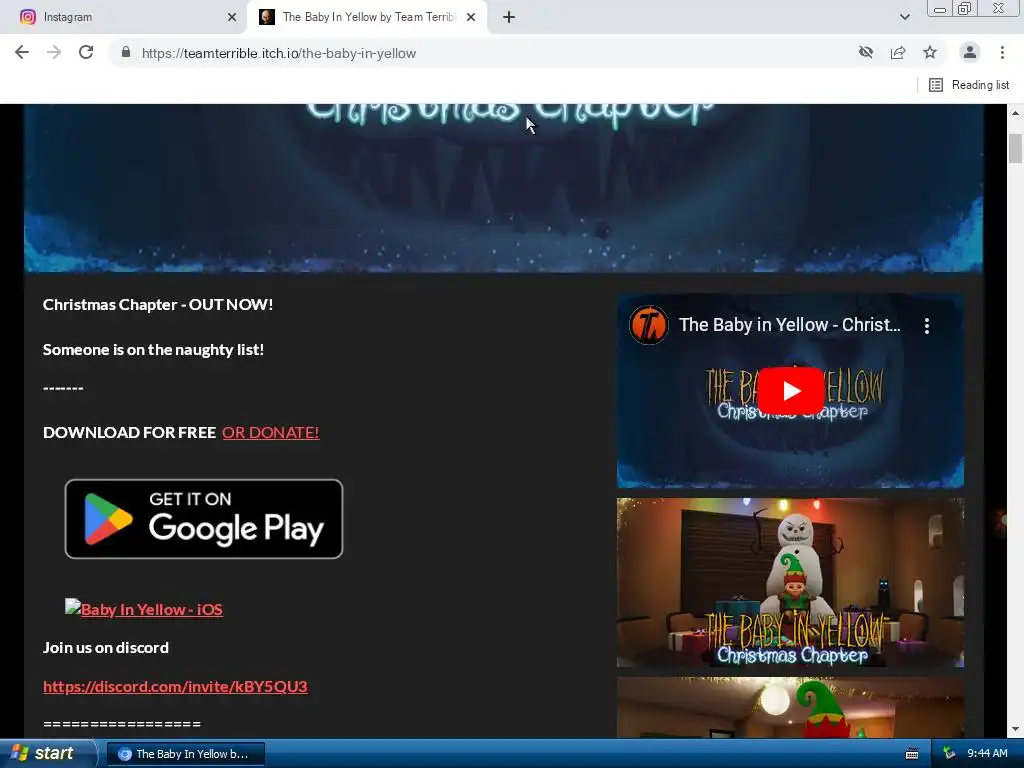The width and height of the screenshot is (1024, 768).
Task: Click the browser forward arrow
Action: click(x=54, y=52)
